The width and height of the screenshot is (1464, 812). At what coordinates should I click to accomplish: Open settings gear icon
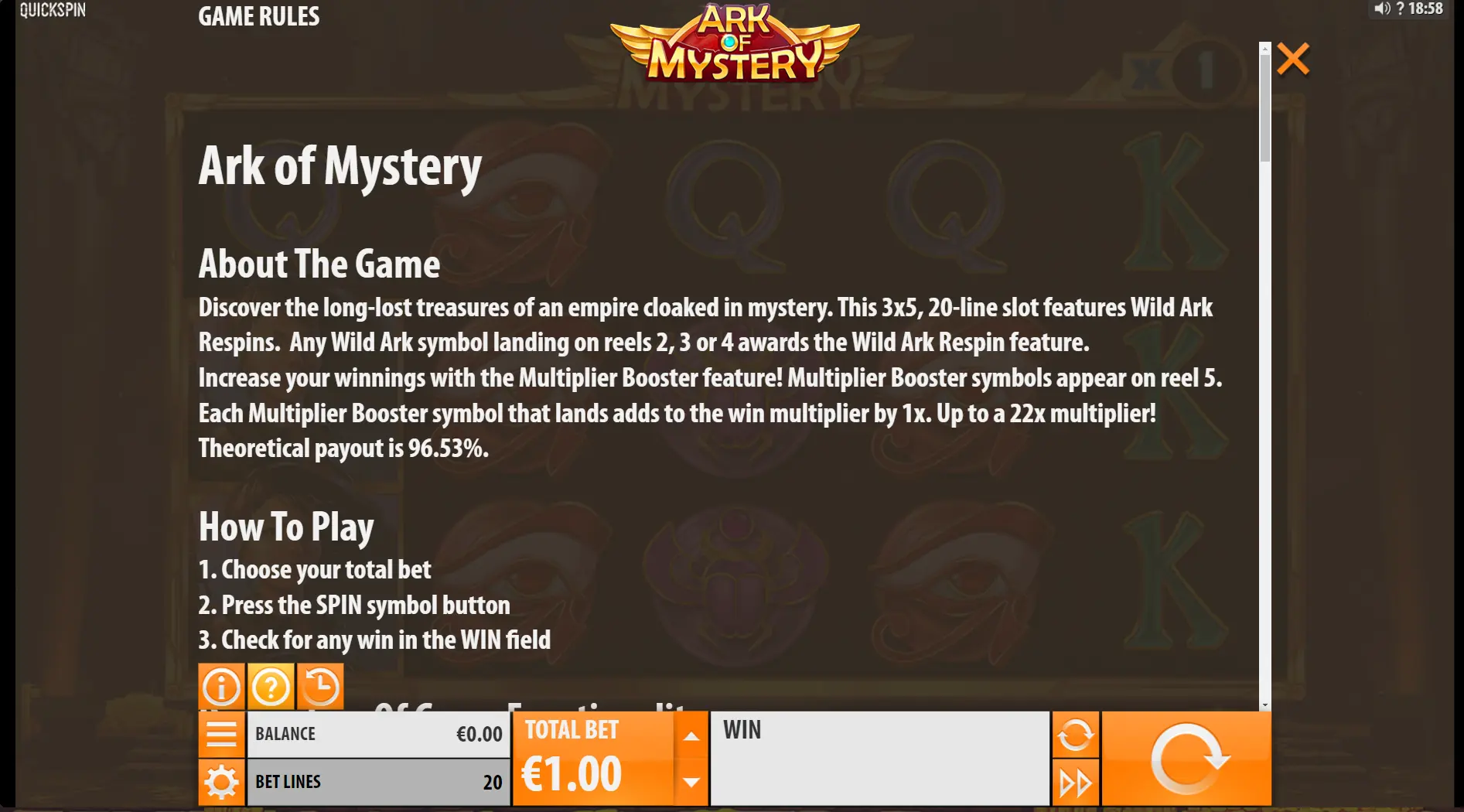tap(221, 782)
